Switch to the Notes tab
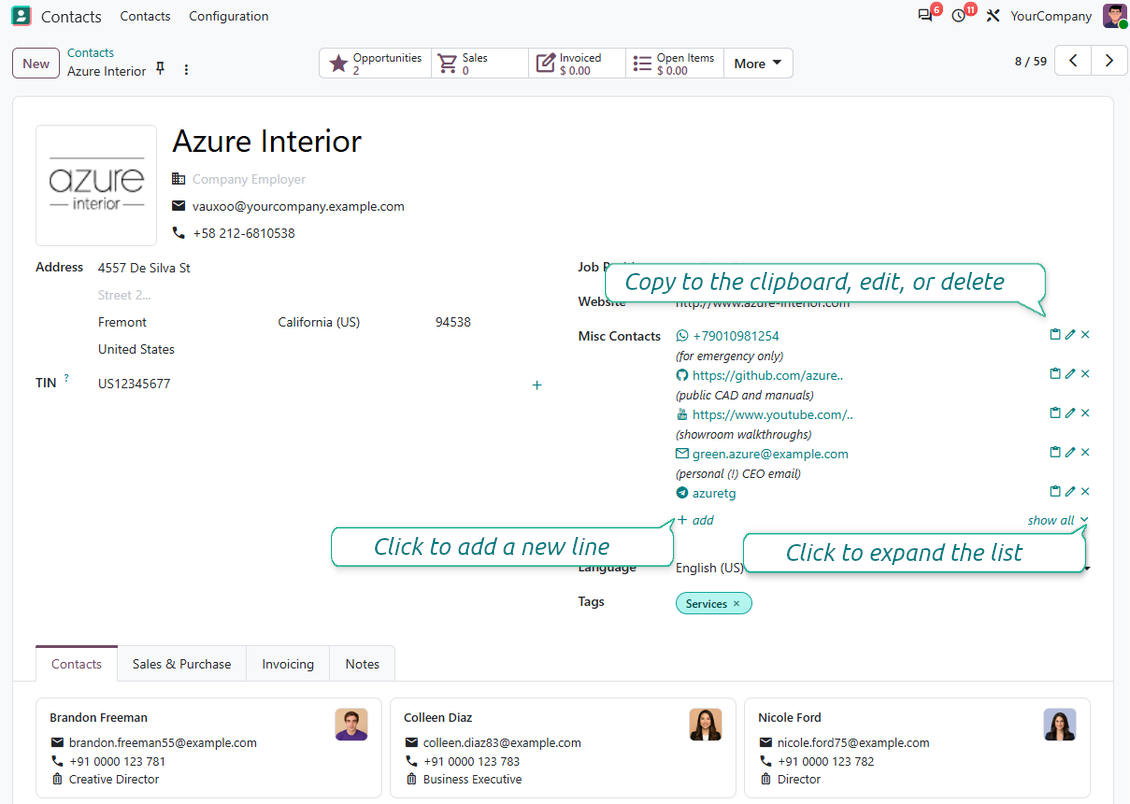 click(362, 664)
